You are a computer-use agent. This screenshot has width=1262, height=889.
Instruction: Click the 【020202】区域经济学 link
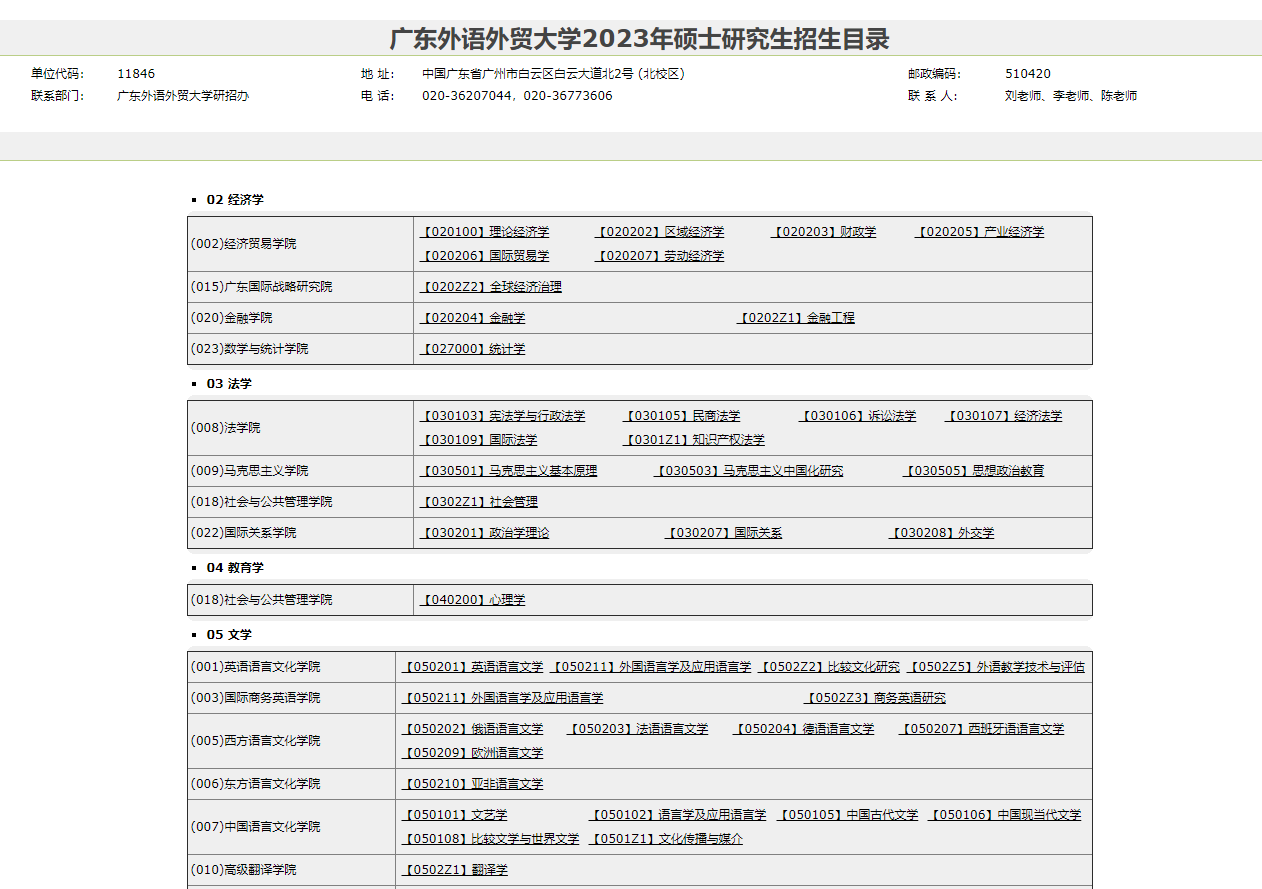click(x=659, y=232)
